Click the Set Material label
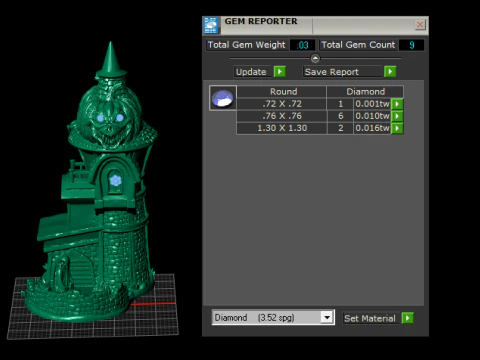This screenshot has height=360, width=480. click(x=370, y=318)
